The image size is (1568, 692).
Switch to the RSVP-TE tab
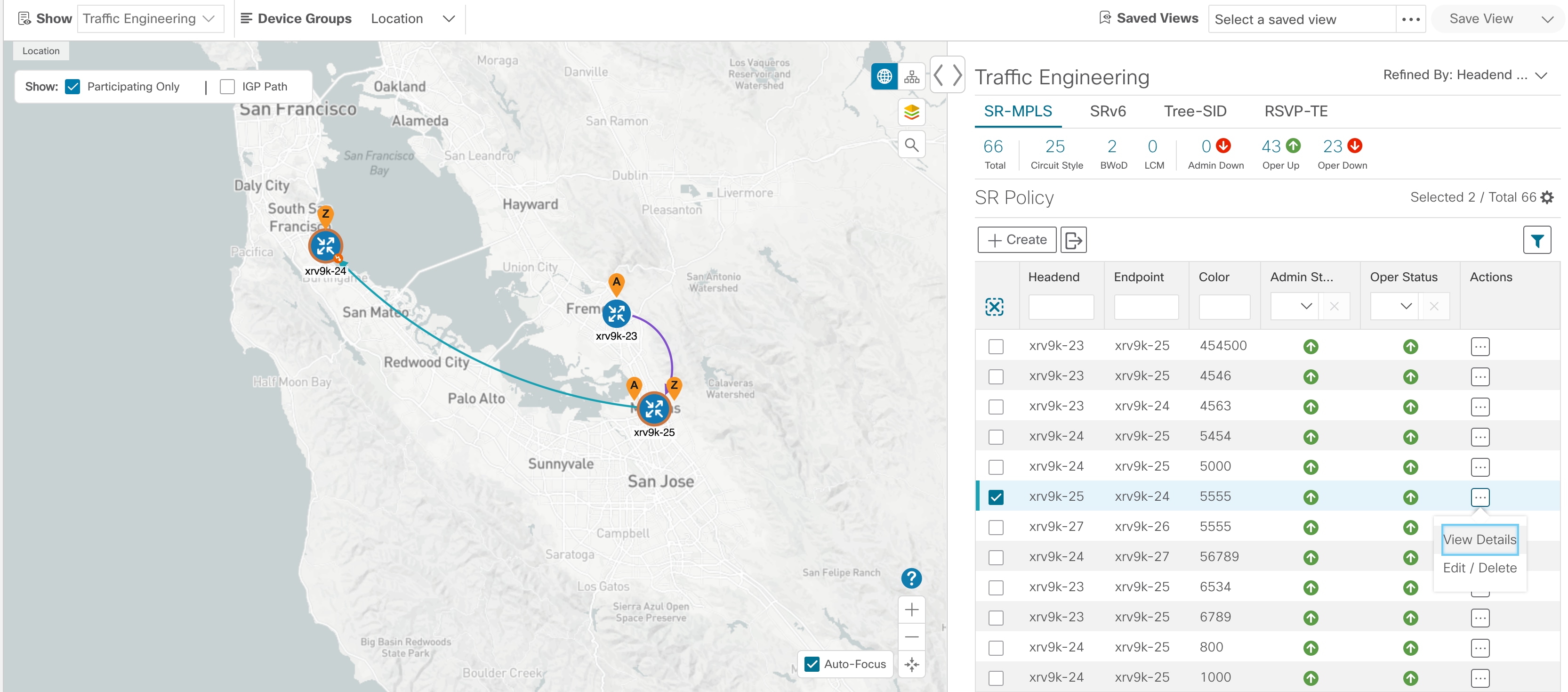point(1295,112)
